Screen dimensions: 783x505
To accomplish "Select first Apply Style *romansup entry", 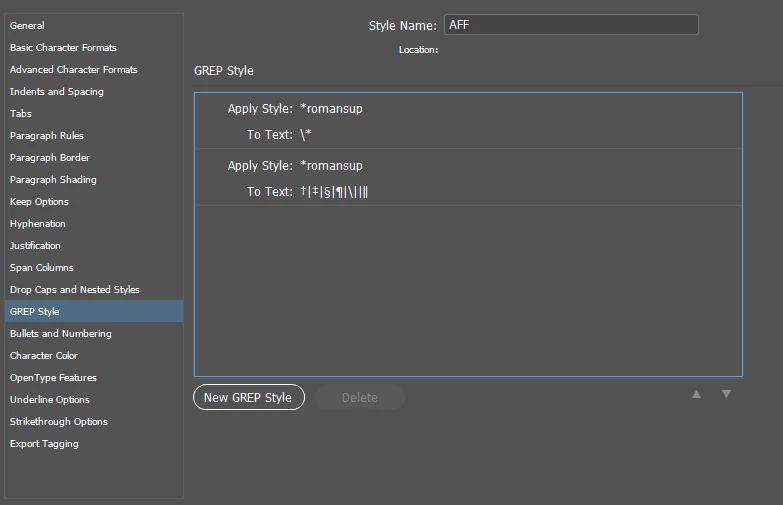I will (331, 108).
